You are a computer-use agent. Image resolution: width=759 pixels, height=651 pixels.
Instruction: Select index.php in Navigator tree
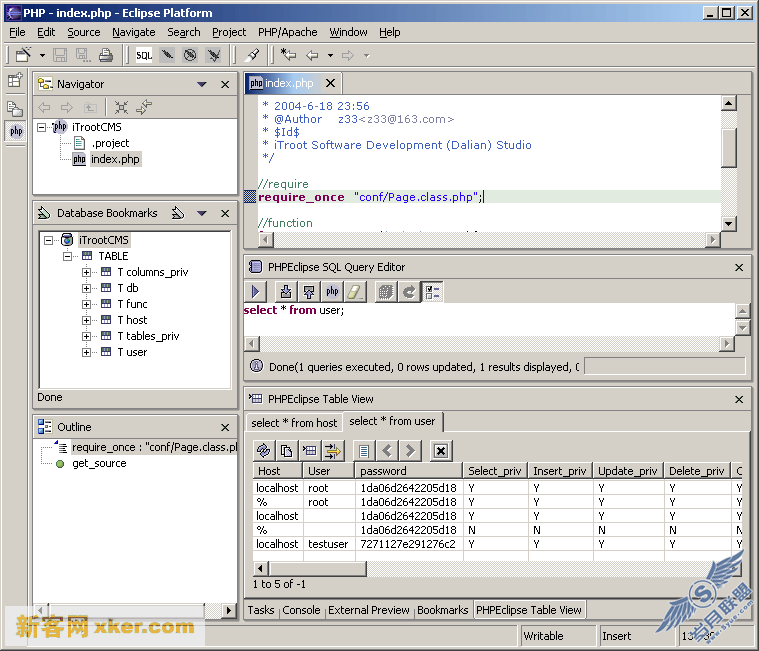click(x=115, y=159)
